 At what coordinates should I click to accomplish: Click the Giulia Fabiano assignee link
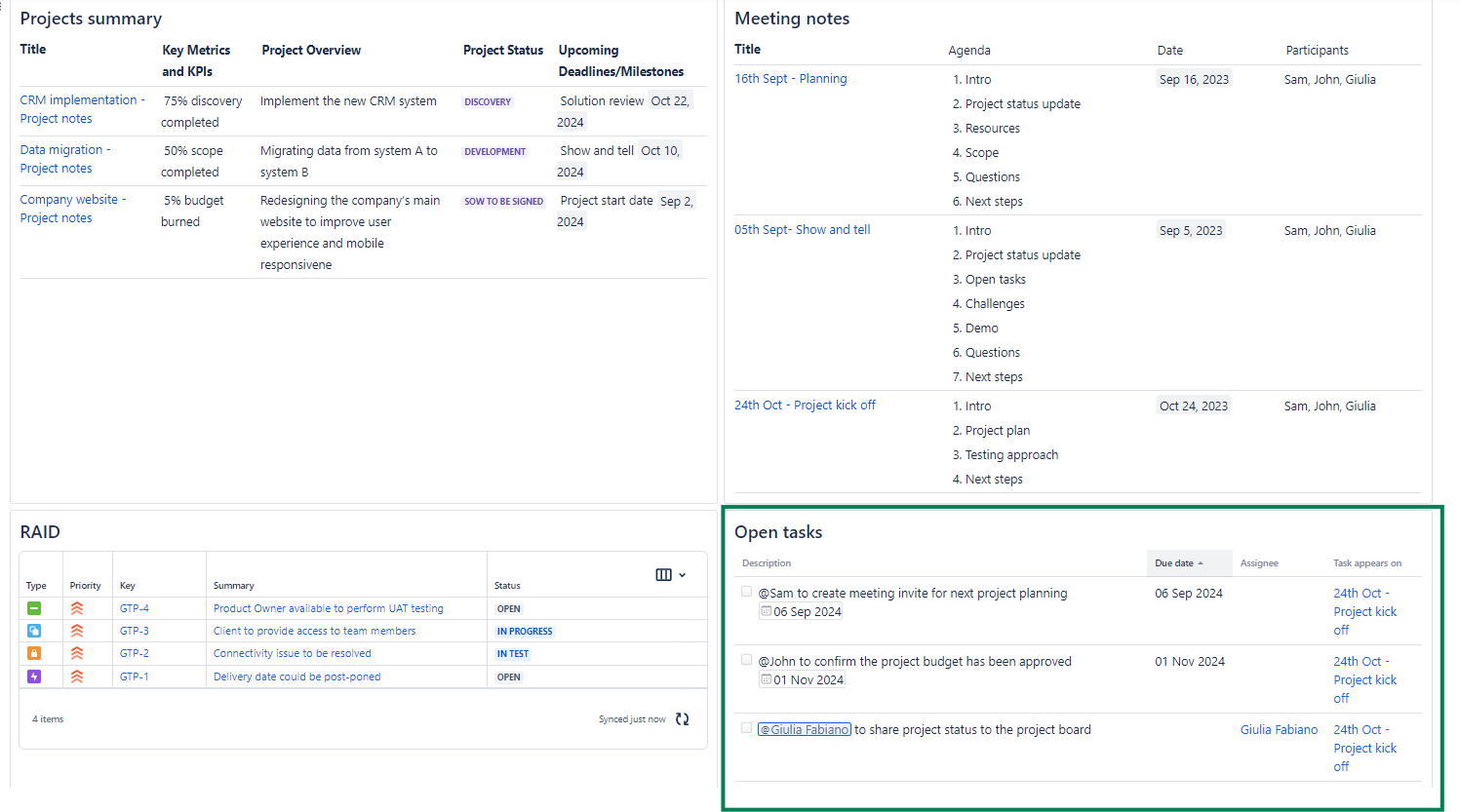tap(1279, 729)
